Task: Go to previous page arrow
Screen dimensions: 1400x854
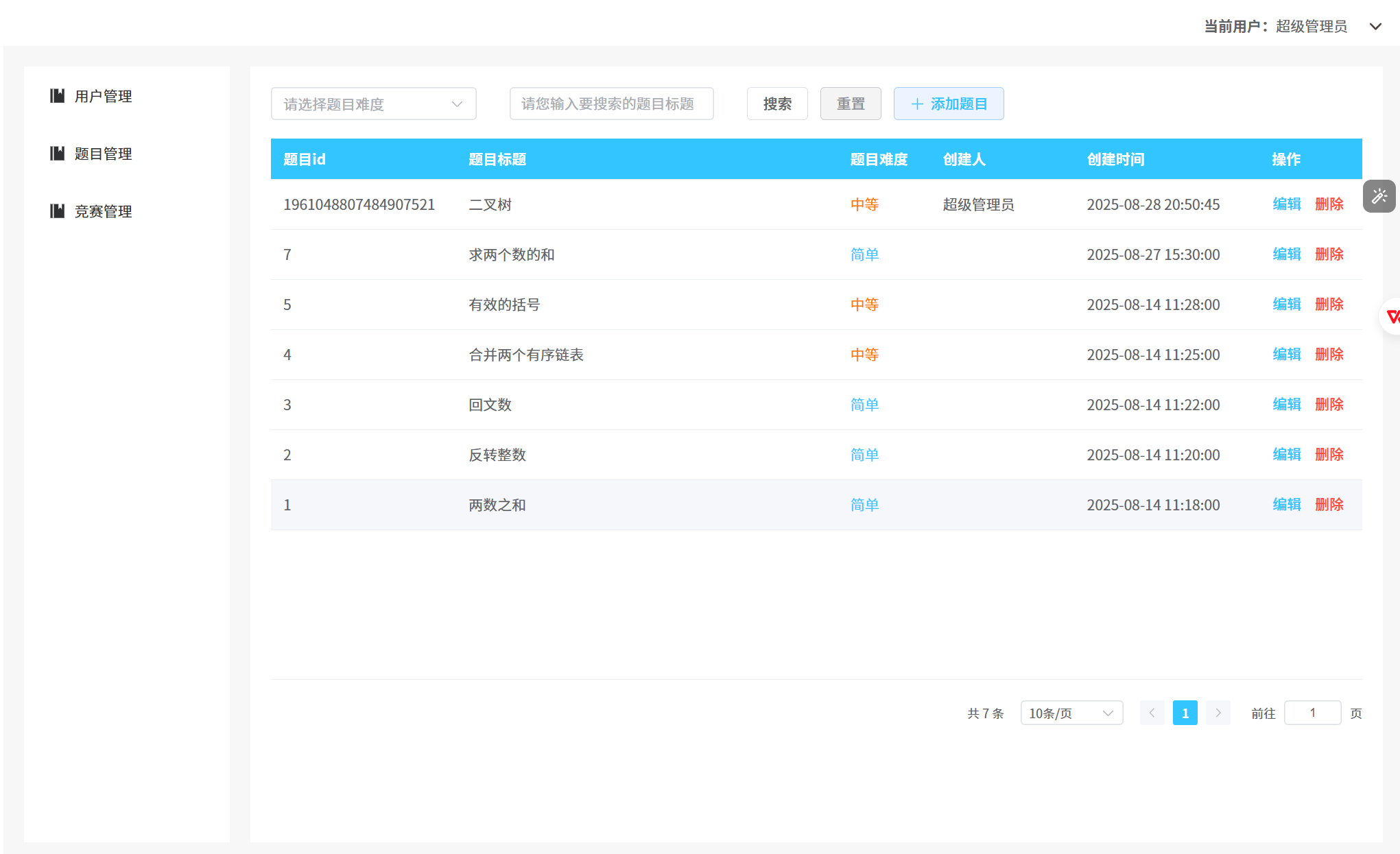Action: (1152, 713)
